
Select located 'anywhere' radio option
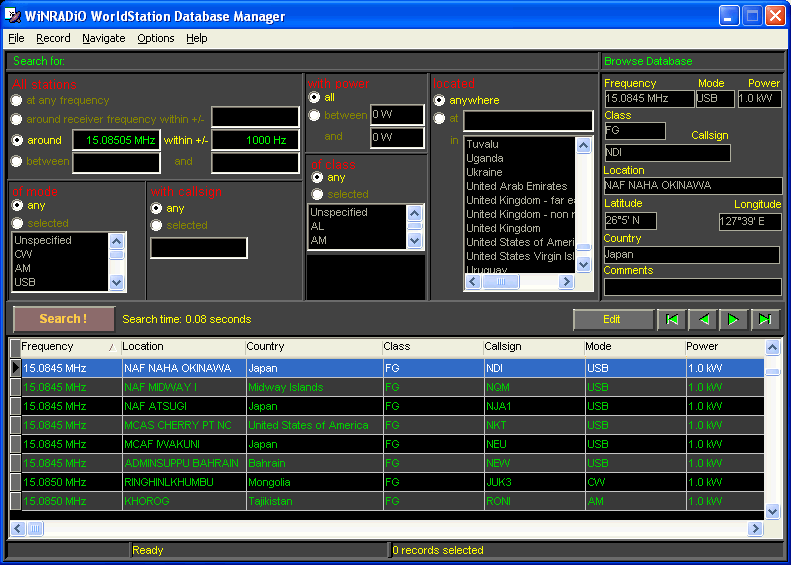439,100
